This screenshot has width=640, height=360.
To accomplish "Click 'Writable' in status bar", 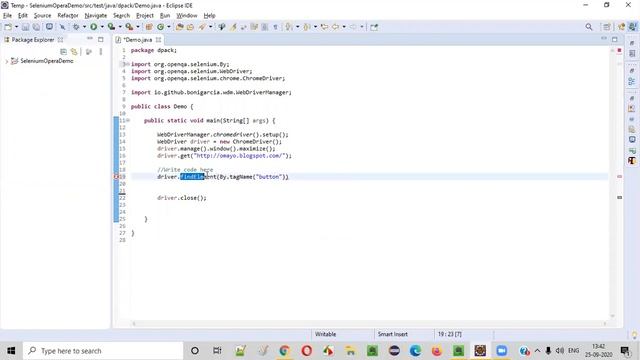I will (x=325, y=334).
